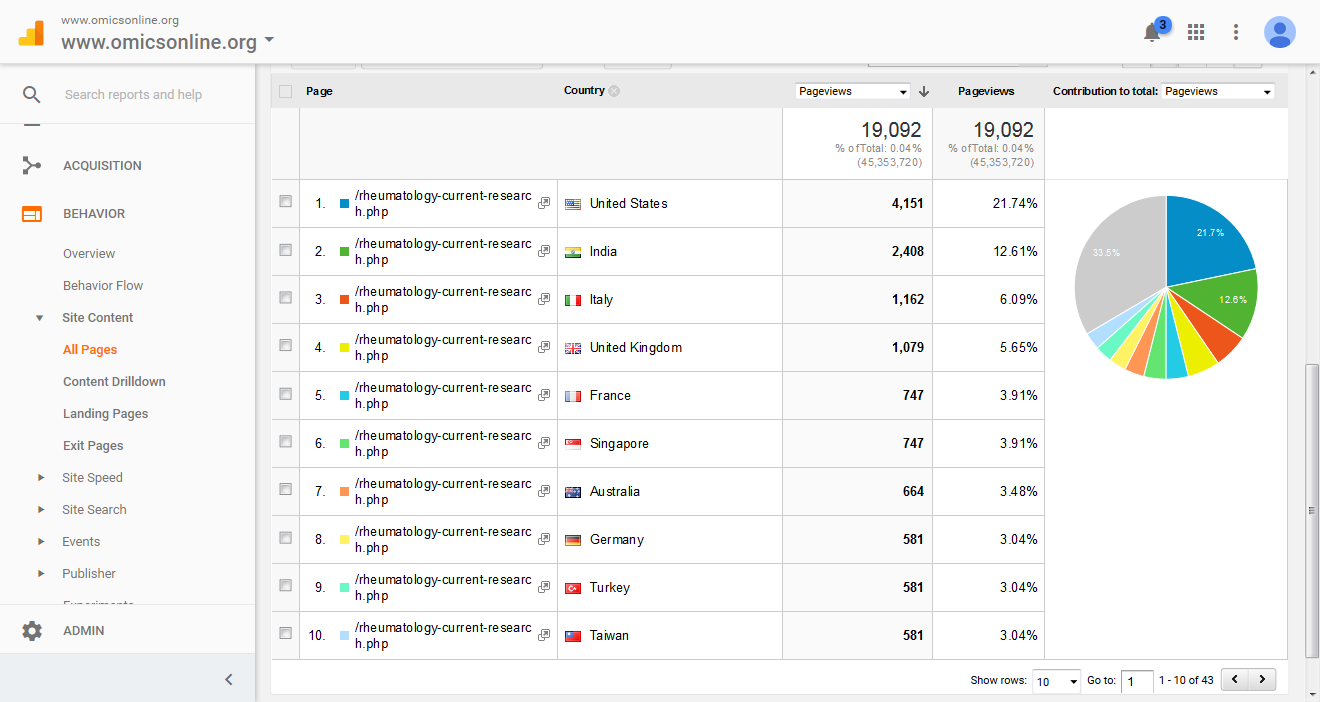Open Singapore row external page icon

pyautogui.click(x=544, y=443)
